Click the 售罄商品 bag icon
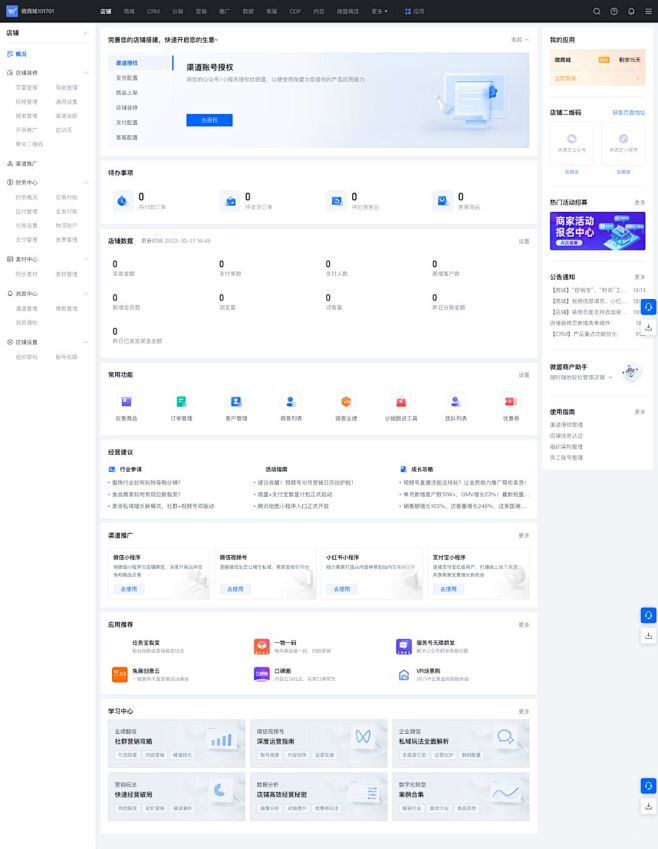The image size is (658, 849). 442,201
